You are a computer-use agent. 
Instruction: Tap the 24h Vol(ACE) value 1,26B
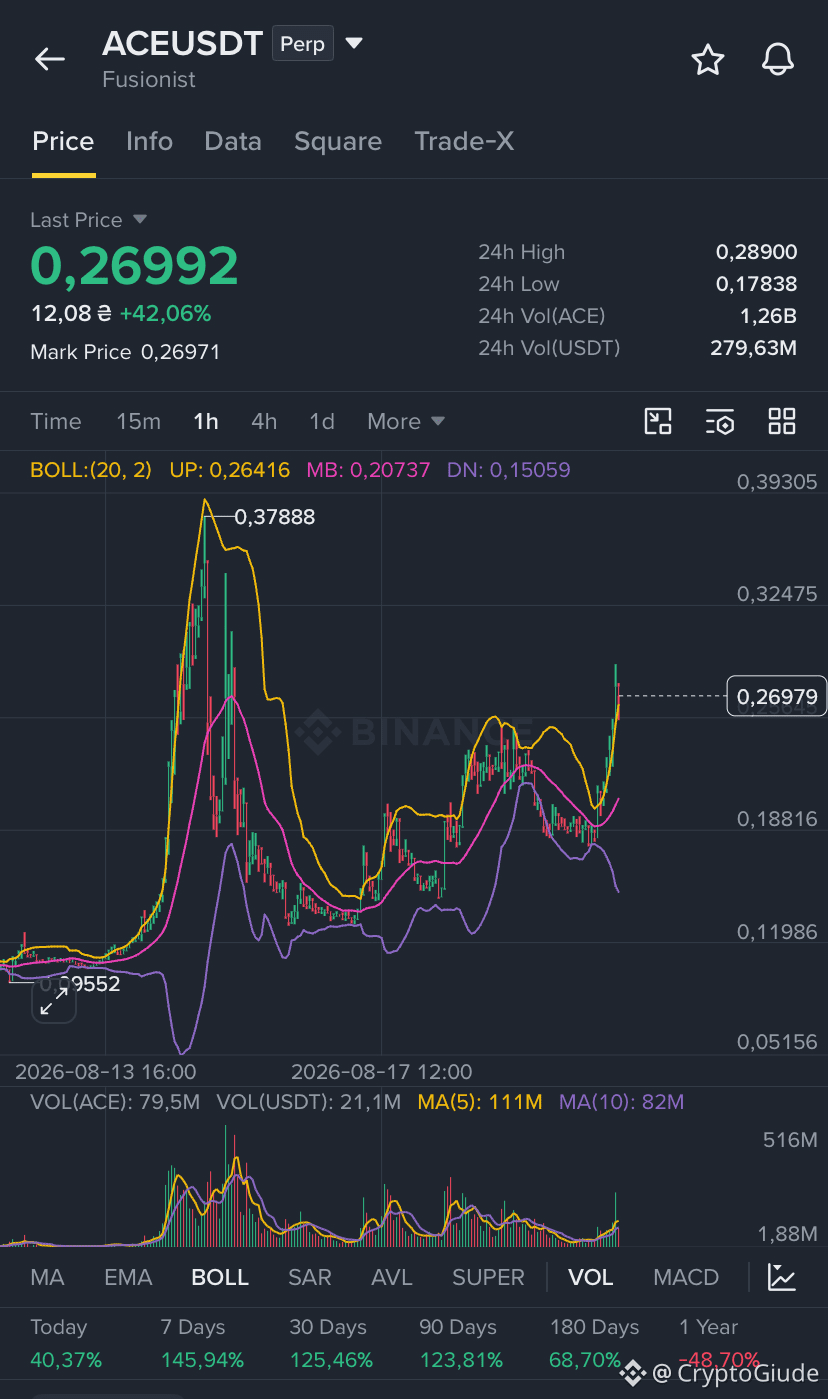769,316
